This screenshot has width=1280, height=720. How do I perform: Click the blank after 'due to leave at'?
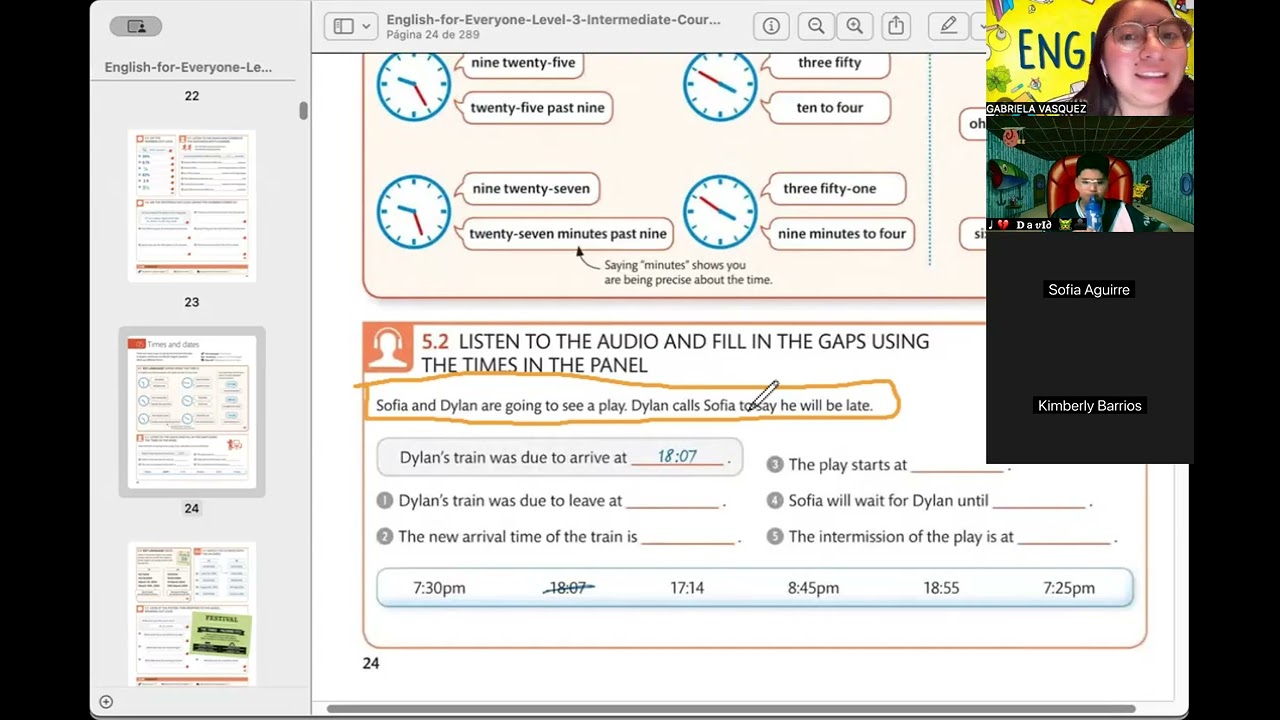click(x=673, y=502)
